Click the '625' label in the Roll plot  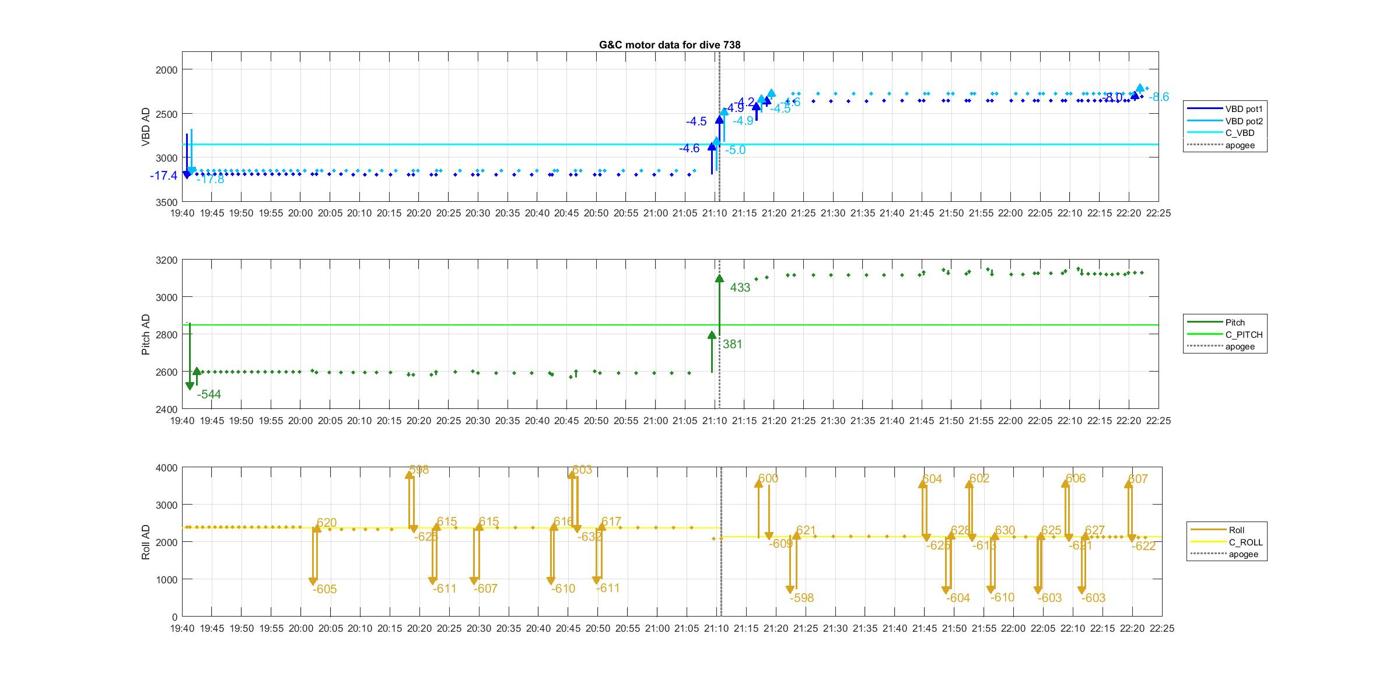pyautogui.click(x=1052, y=531)
